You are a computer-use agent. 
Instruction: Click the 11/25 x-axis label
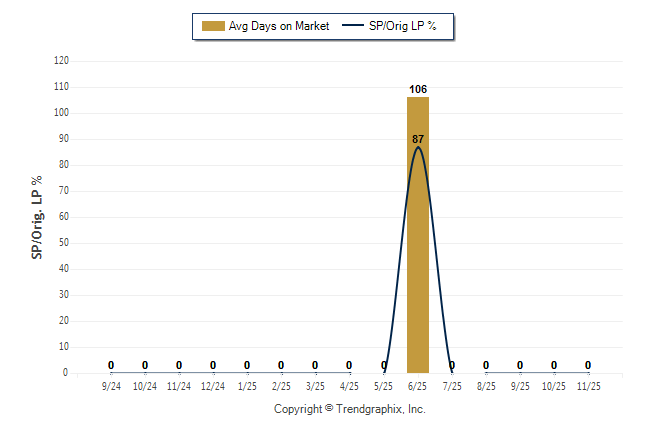(588, 385)
